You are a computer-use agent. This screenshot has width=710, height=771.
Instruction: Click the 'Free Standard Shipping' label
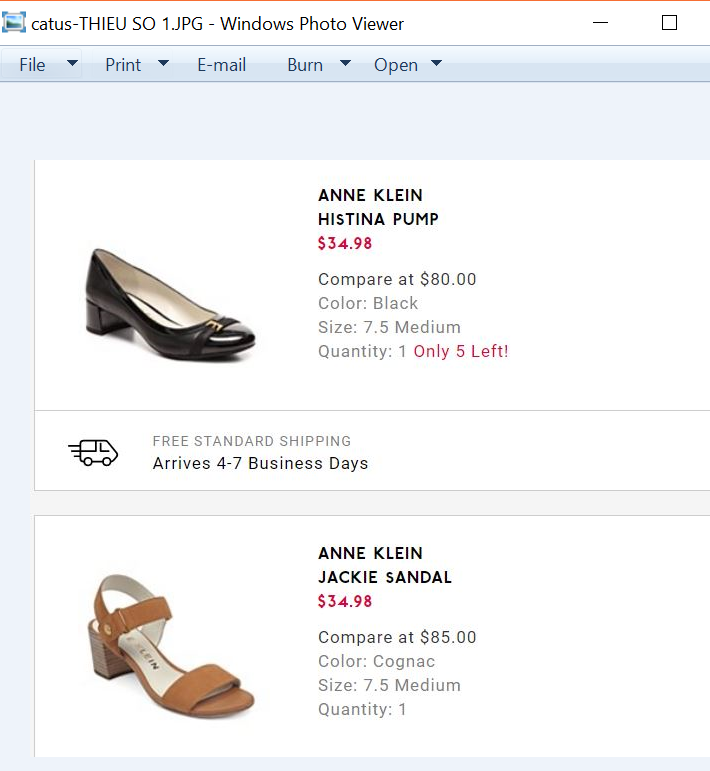tap(251, 441)
